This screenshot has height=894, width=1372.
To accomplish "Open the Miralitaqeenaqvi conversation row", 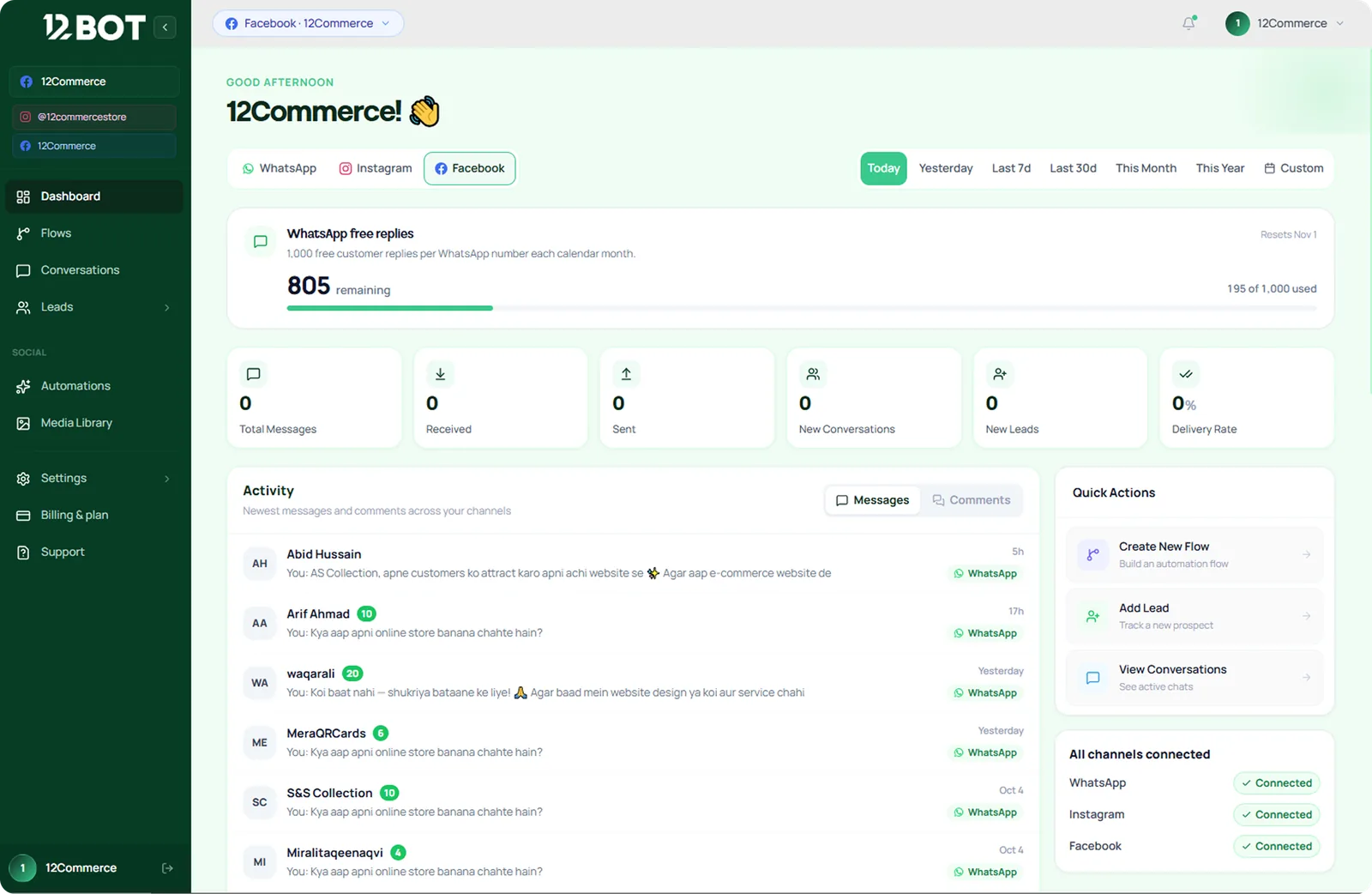I will click(x=634, y=862).
